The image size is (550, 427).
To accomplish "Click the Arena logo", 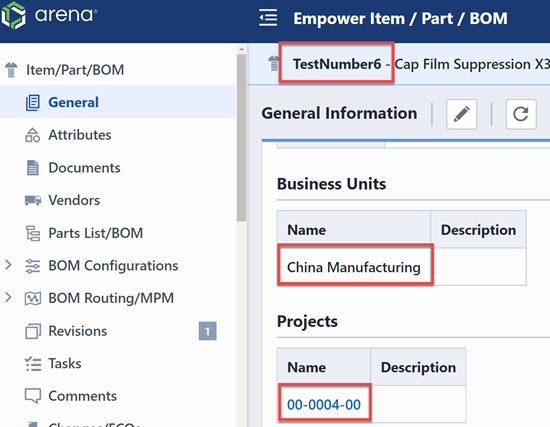I will coord(48,15).
